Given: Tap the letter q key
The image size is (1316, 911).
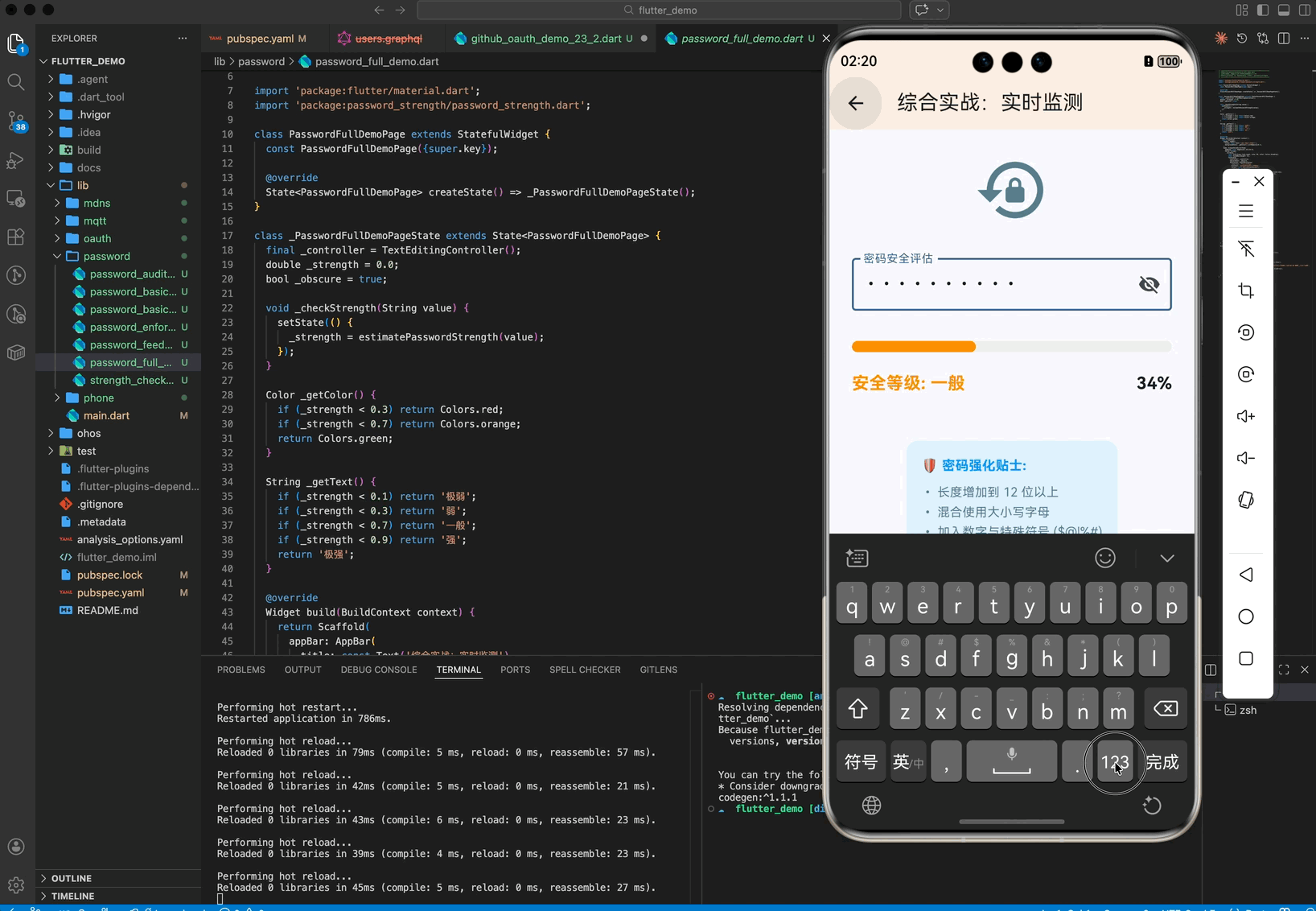Looking at the screenshot, I should coord(852,603).
